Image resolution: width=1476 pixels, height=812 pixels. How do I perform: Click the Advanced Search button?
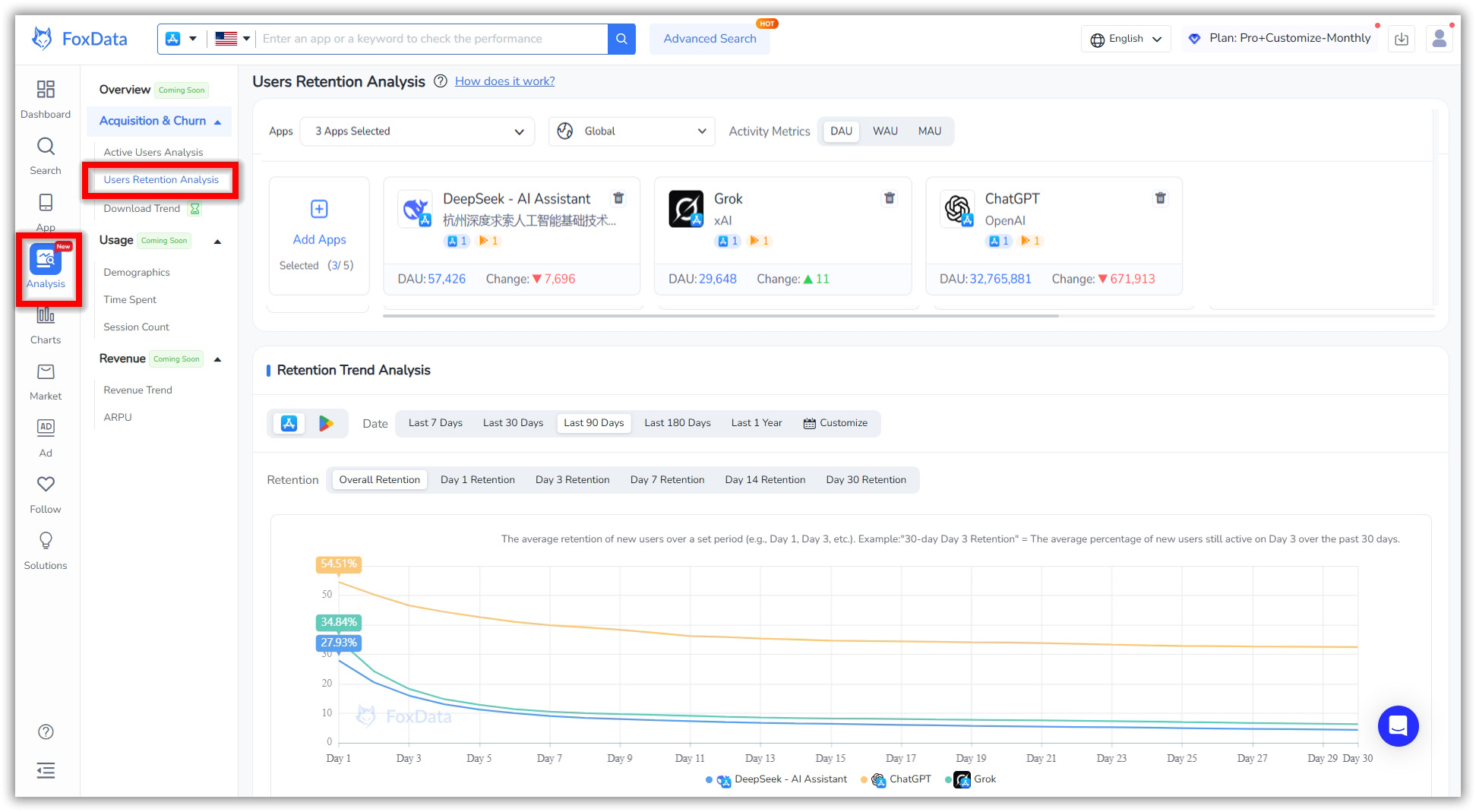710,39
